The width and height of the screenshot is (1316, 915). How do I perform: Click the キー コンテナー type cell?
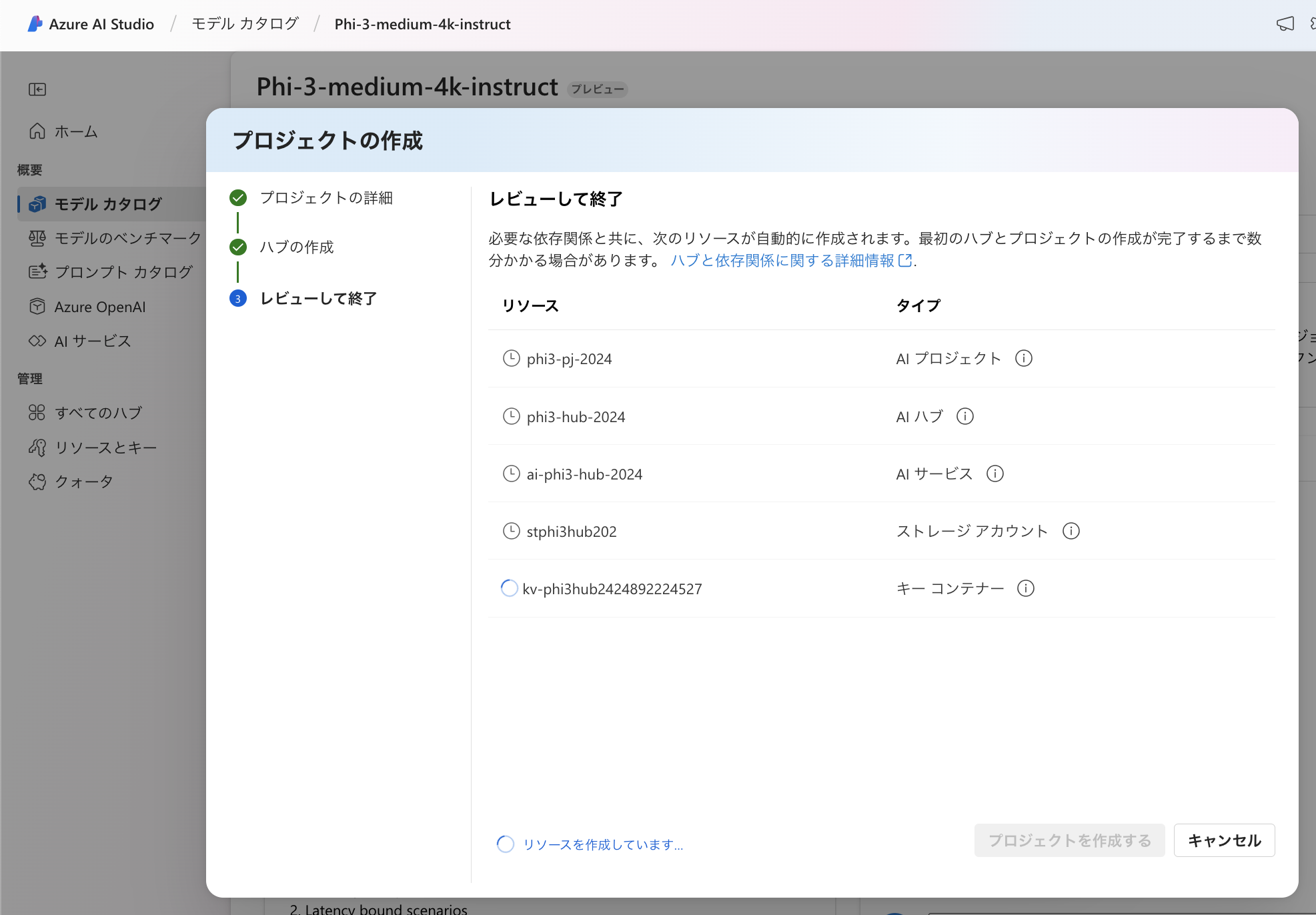pyautogui.click(x=950, y=589)
